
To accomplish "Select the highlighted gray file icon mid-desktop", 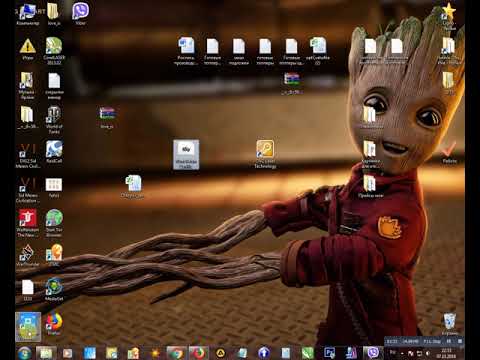I will [x=186, y=154].
